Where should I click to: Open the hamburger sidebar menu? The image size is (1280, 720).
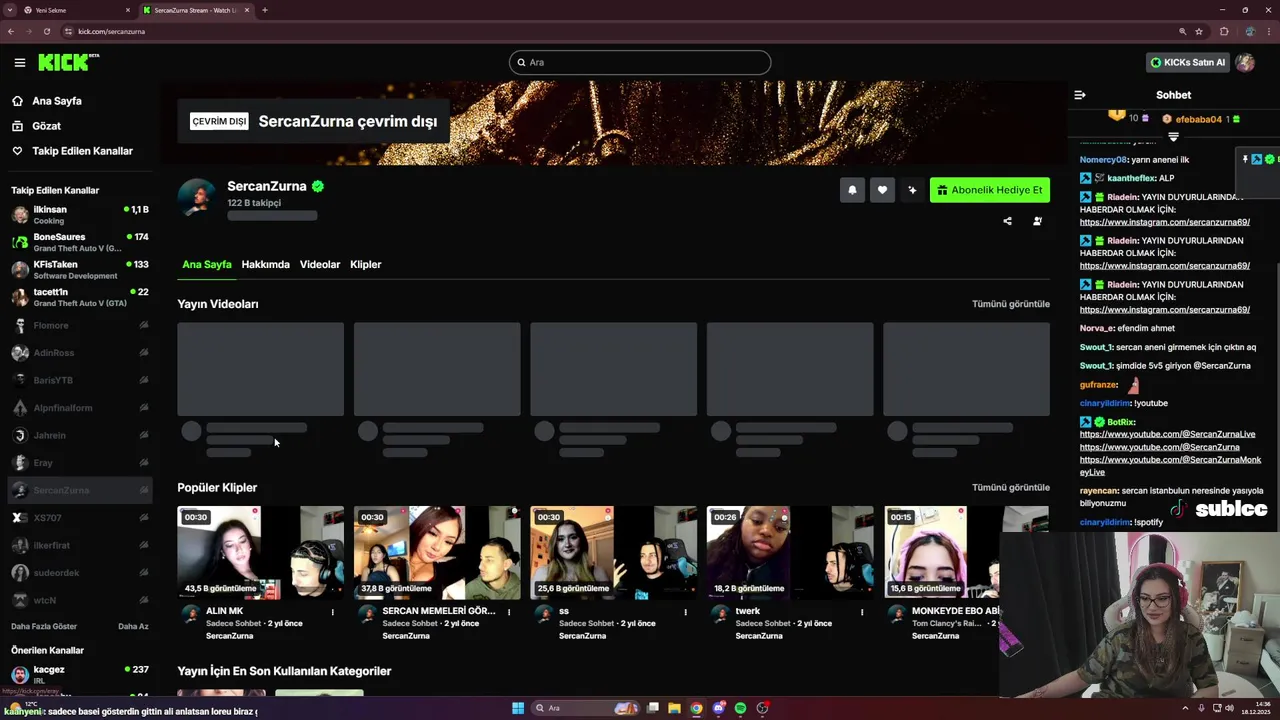click(x=20, y=62)
